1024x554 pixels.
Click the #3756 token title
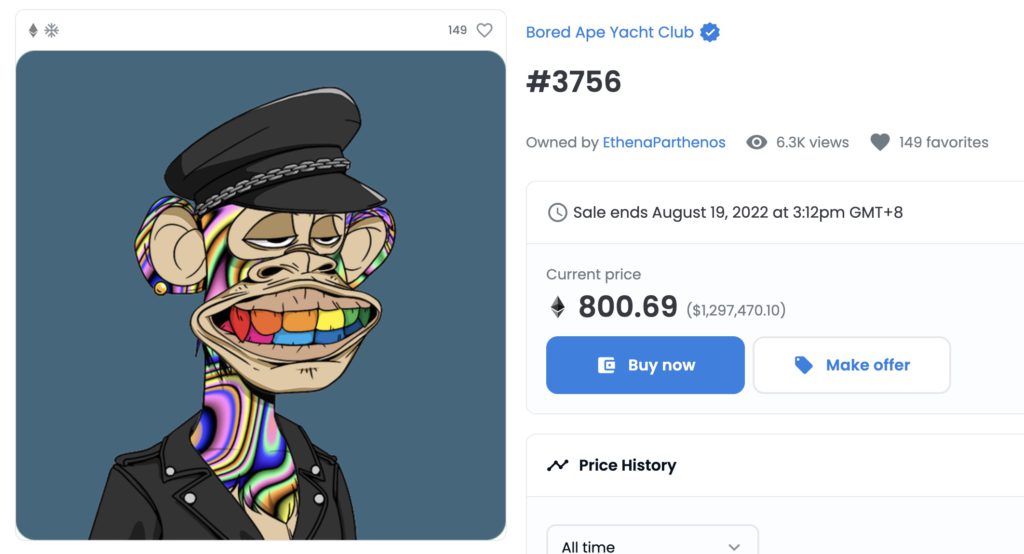point(574,82)
